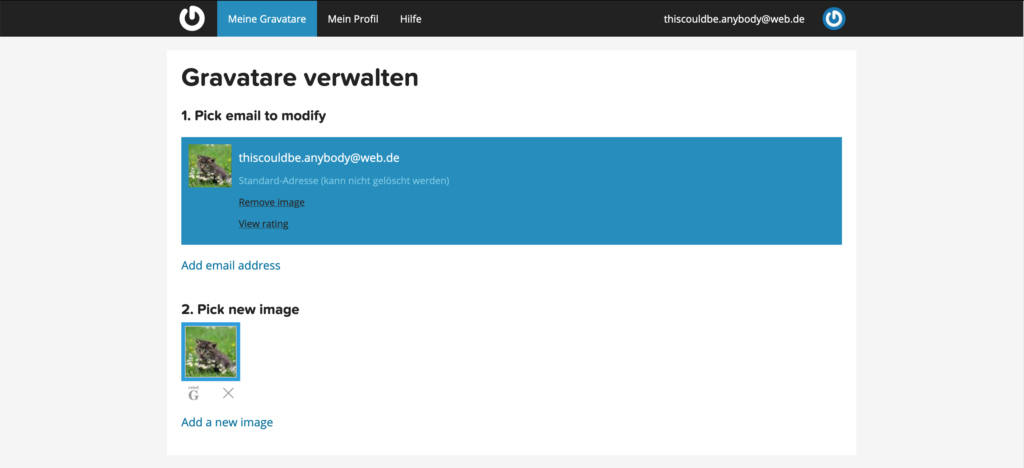
Task: Select the thiscouldbe.anybody@web.de address in the email row
Action: pos(319,157)
